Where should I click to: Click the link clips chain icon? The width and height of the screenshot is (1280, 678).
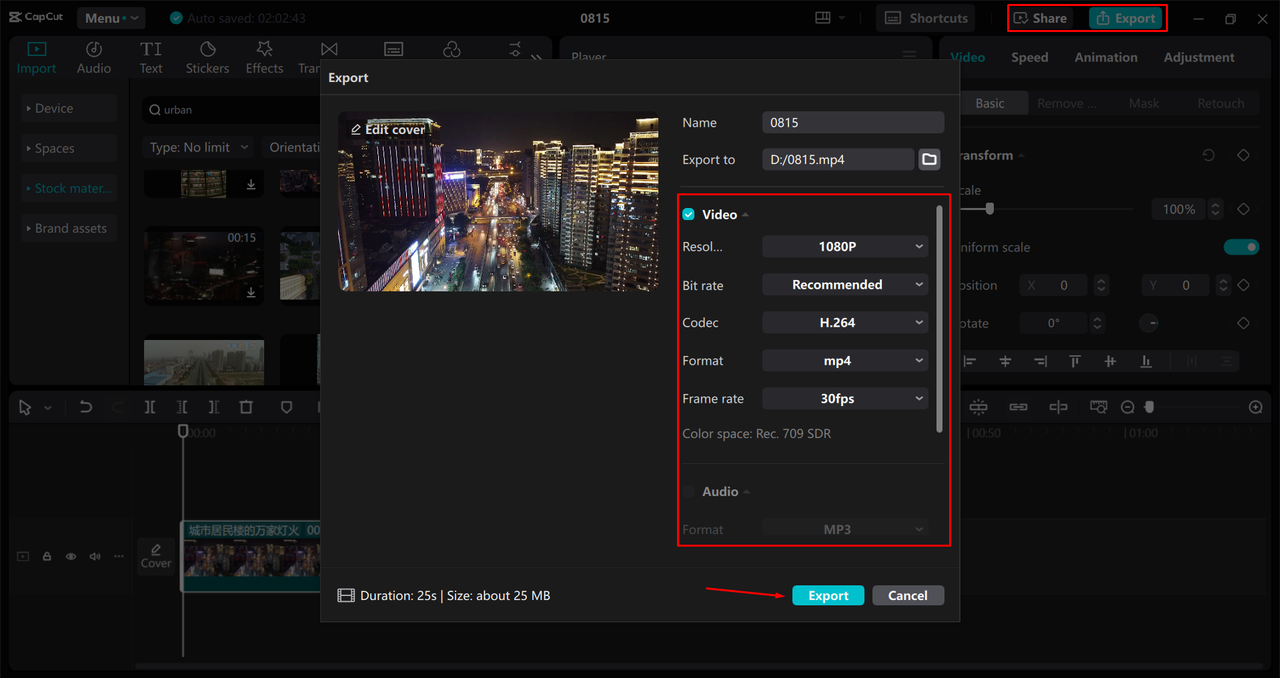pos(1018,407)
